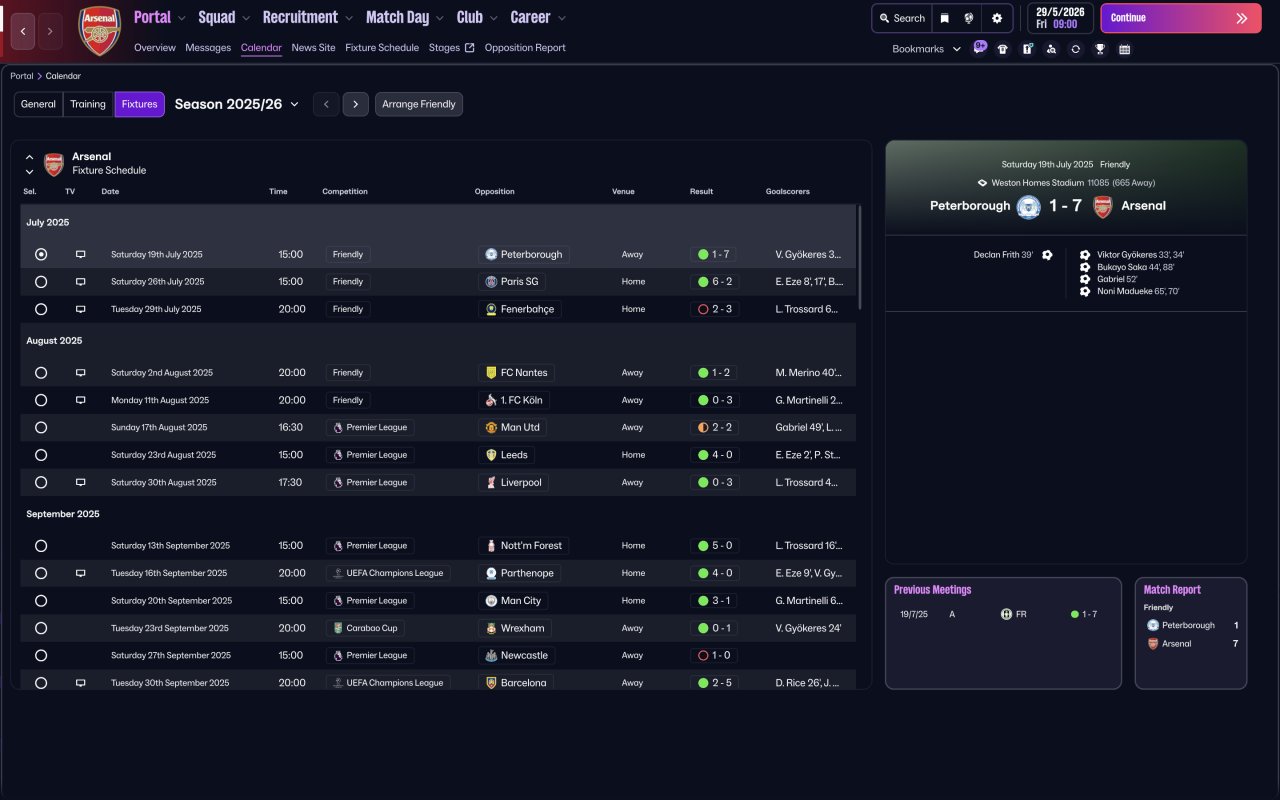Click the TV icon for Liverpool fixture

(81, 483)
